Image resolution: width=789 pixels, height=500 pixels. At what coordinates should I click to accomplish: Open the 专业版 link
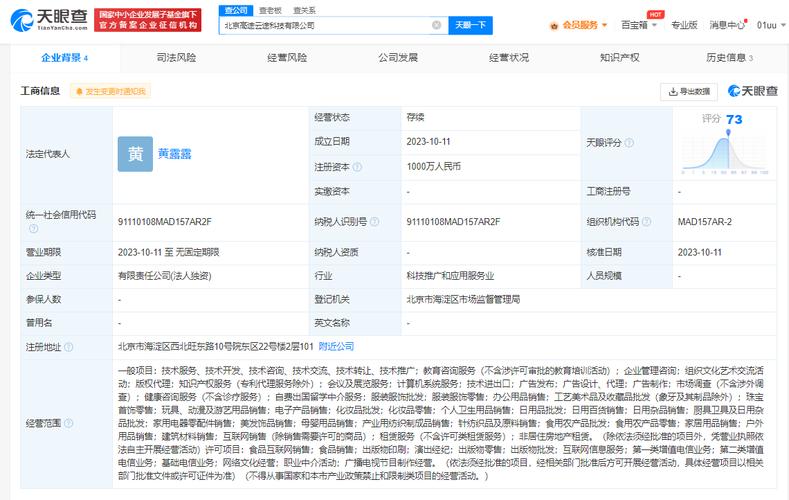(684, 25)
